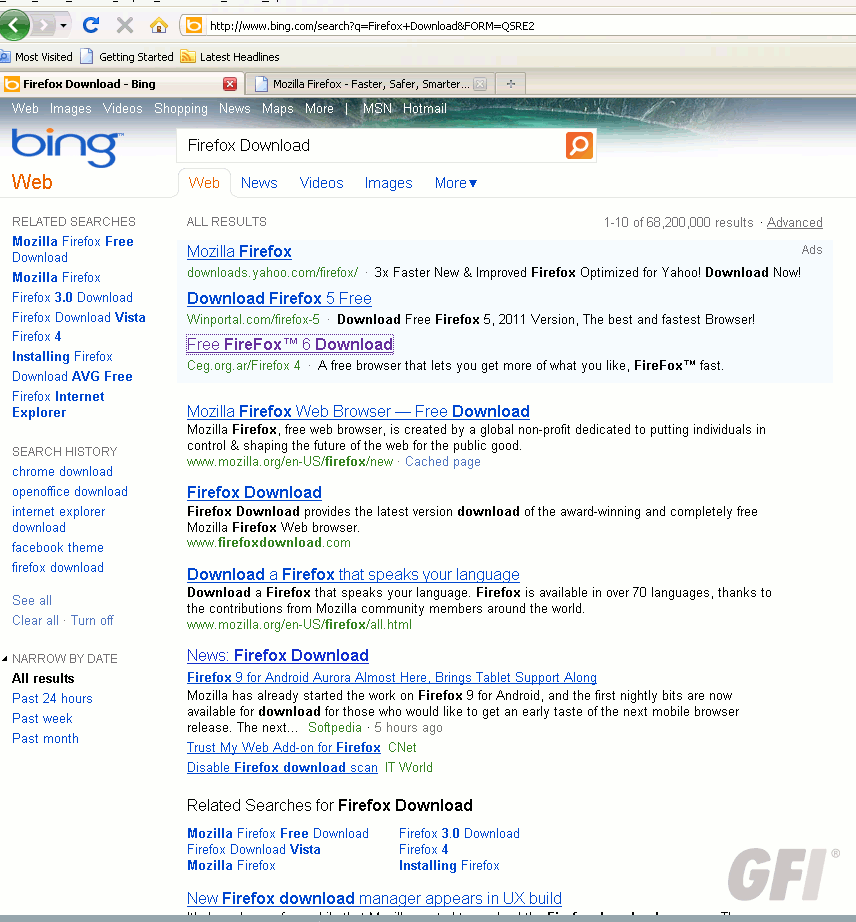
Task: Click related search Firefox Internet Explorer
Action: tap(58, 405)
